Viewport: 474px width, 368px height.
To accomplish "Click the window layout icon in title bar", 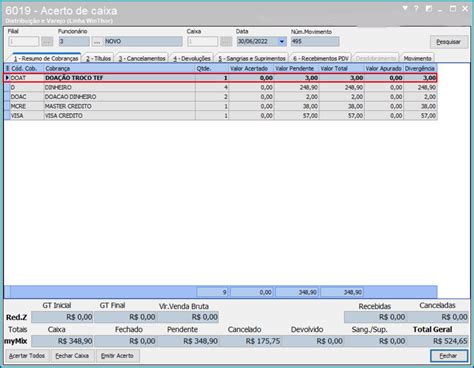I will [429, 9].
